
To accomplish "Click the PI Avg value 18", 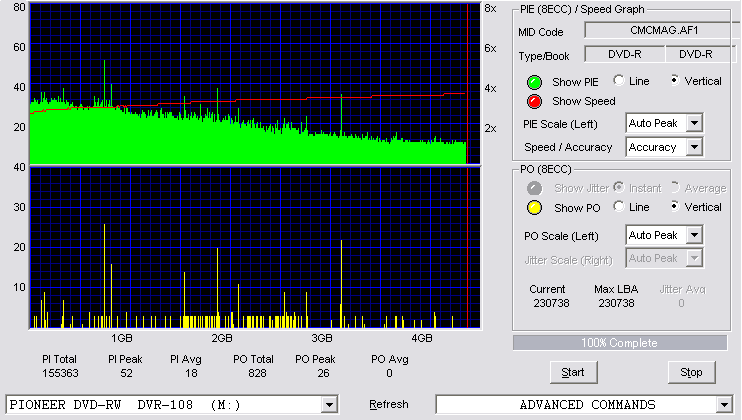I will click(x=191, y=374).
